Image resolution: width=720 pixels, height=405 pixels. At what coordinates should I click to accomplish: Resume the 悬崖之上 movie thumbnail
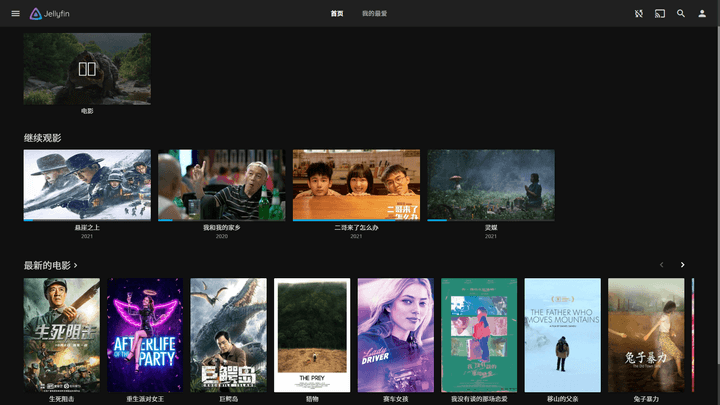pos(87,185)
